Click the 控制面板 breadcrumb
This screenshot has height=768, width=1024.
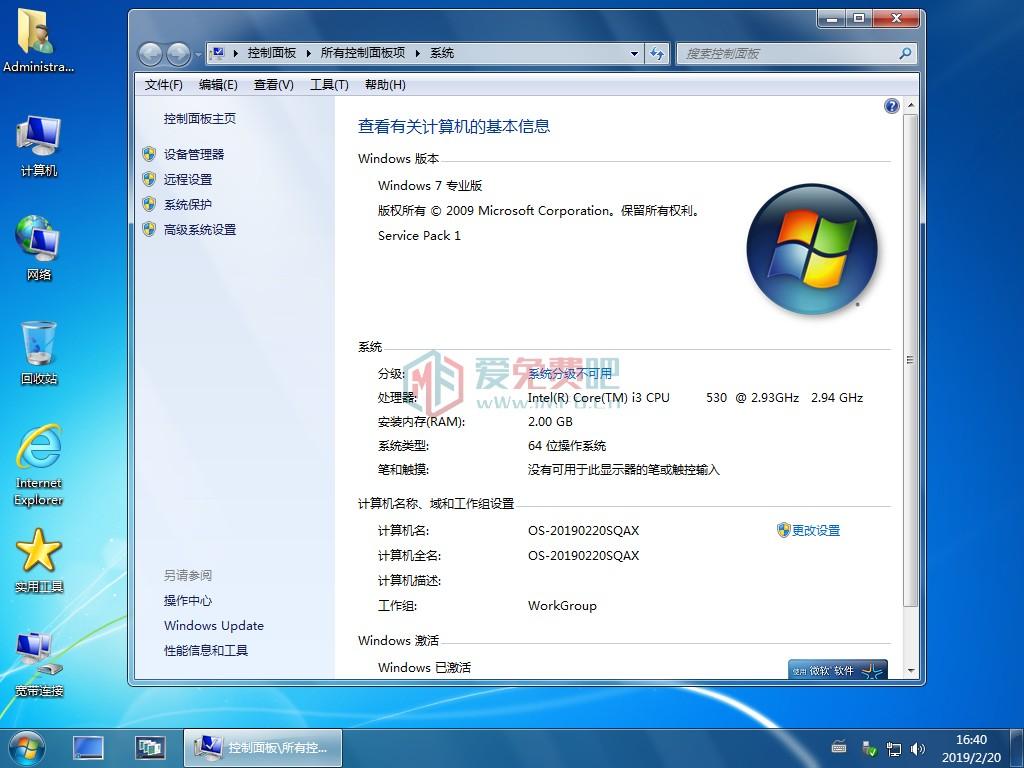click(x=272, y=53)
